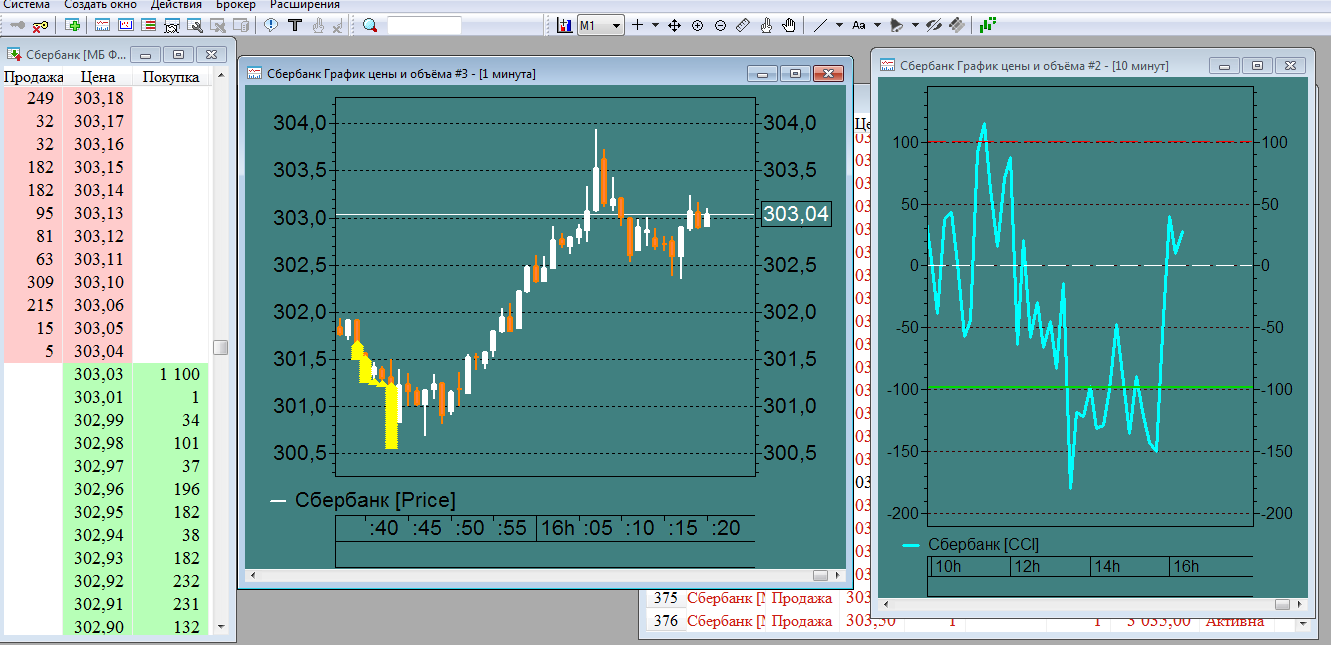
Task: Select the 303,18 ask price row
Action: (107, 98)
